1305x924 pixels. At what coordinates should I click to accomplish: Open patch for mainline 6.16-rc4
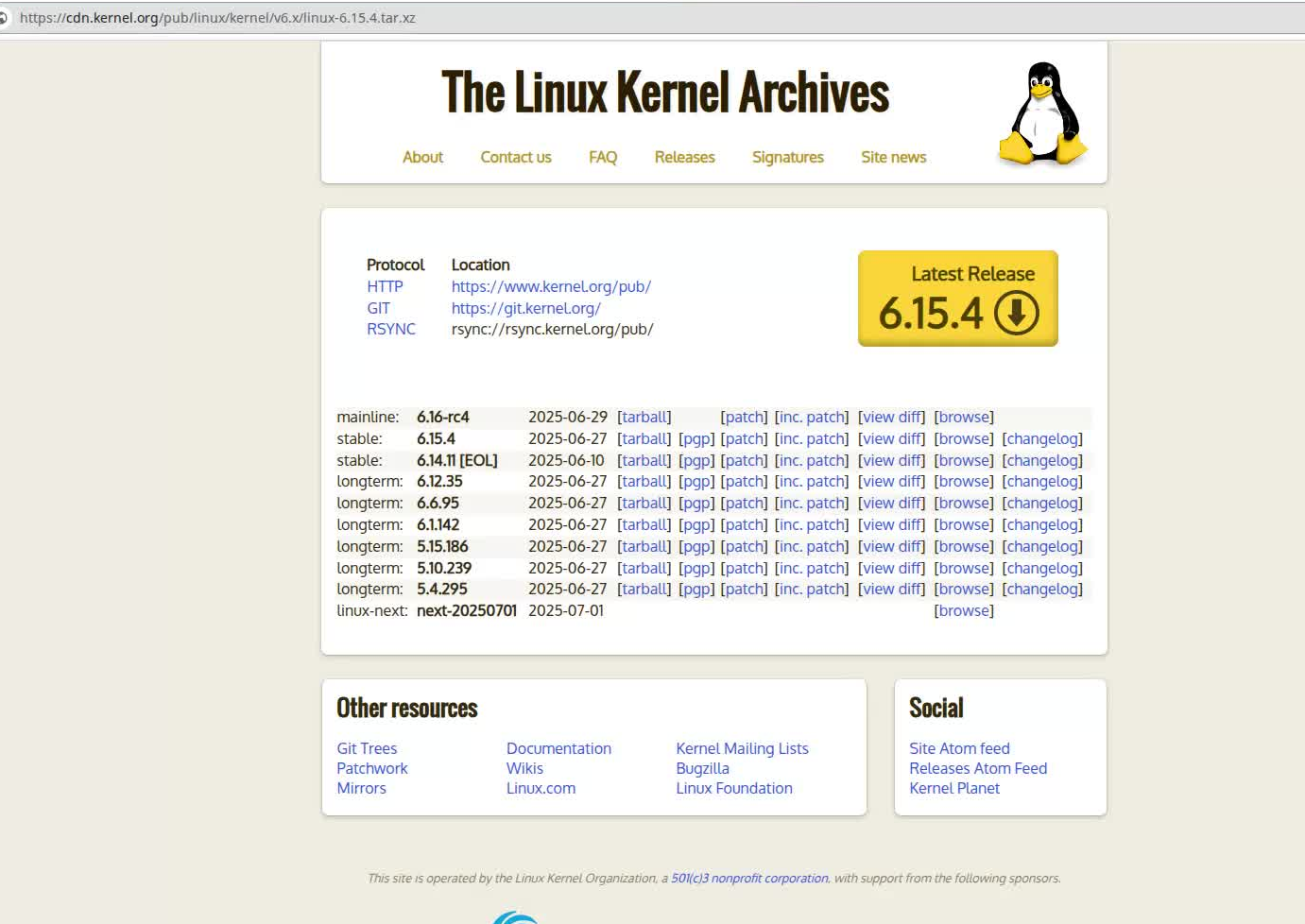(x=745, y=417)
